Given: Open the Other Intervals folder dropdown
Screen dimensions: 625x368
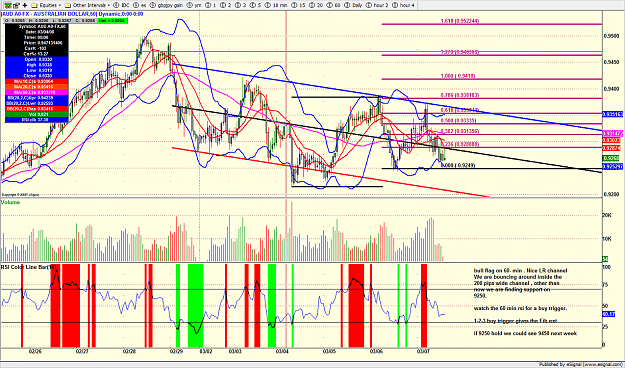Looking at the screenshot, I should [87, 5].
